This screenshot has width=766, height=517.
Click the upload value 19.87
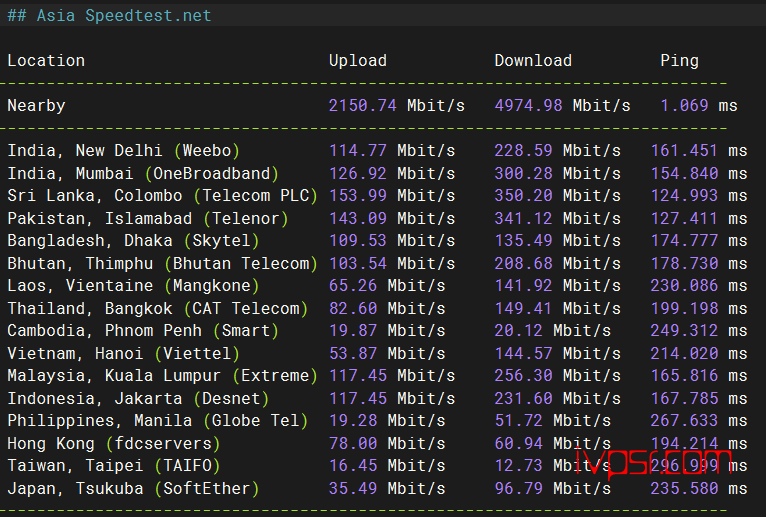tap(353, 331)
